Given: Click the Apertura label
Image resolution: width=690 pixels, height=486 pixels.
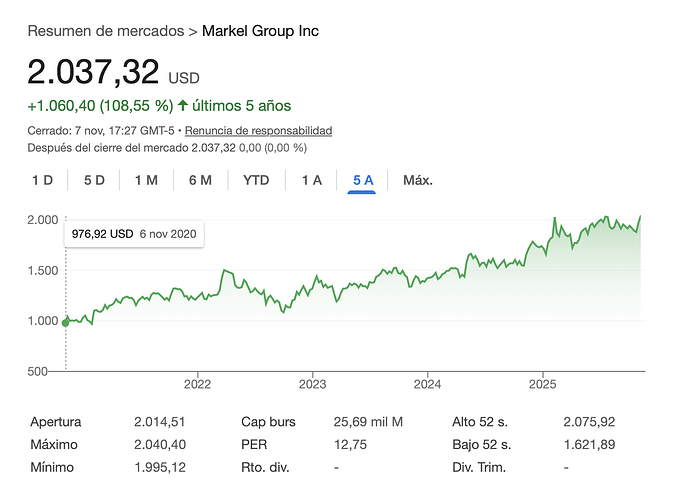Looking at the screenshot, I should tap(55, 422).
